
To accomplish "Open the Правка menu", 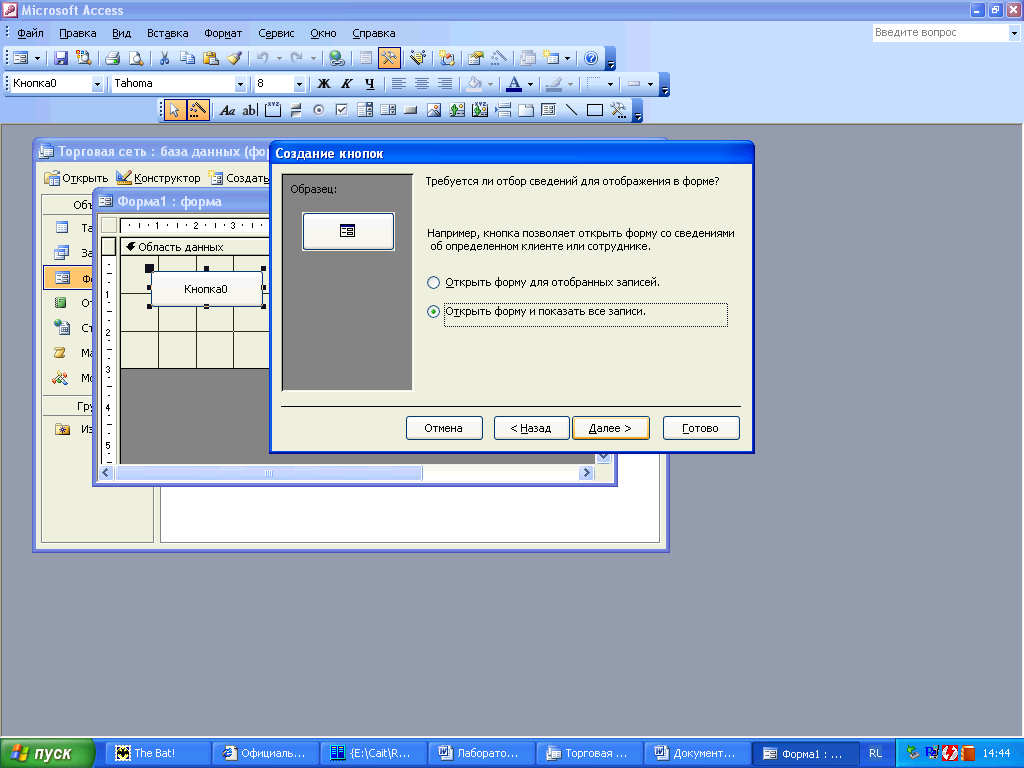I will coord(78,33).
